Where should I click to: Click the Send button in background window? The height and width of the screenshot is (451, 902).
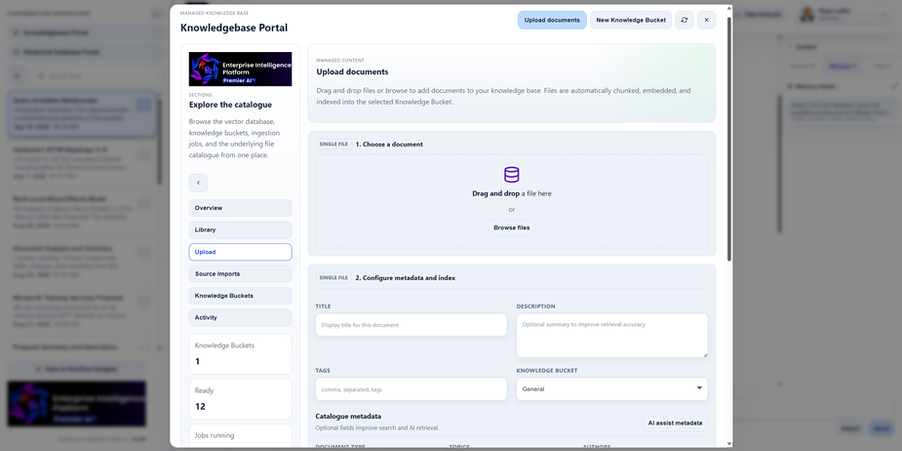pos(881,429)
